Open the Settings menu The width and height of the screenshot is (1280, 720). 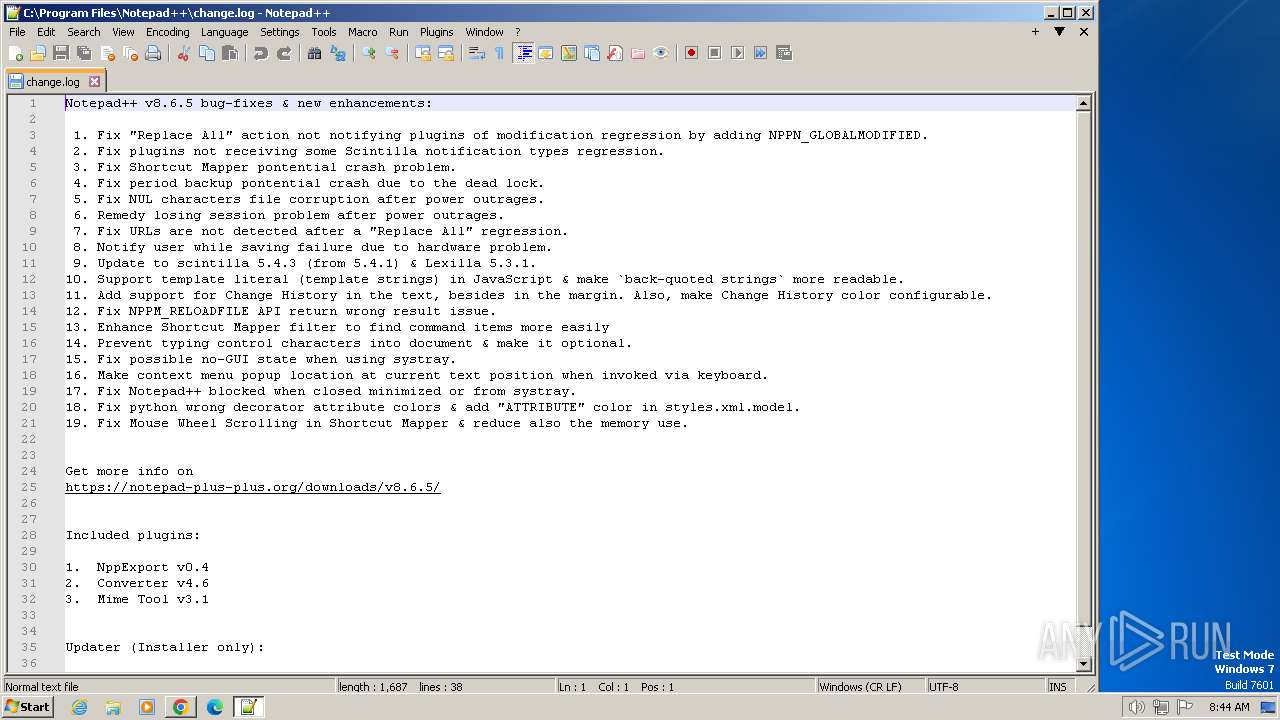(279, 32)
